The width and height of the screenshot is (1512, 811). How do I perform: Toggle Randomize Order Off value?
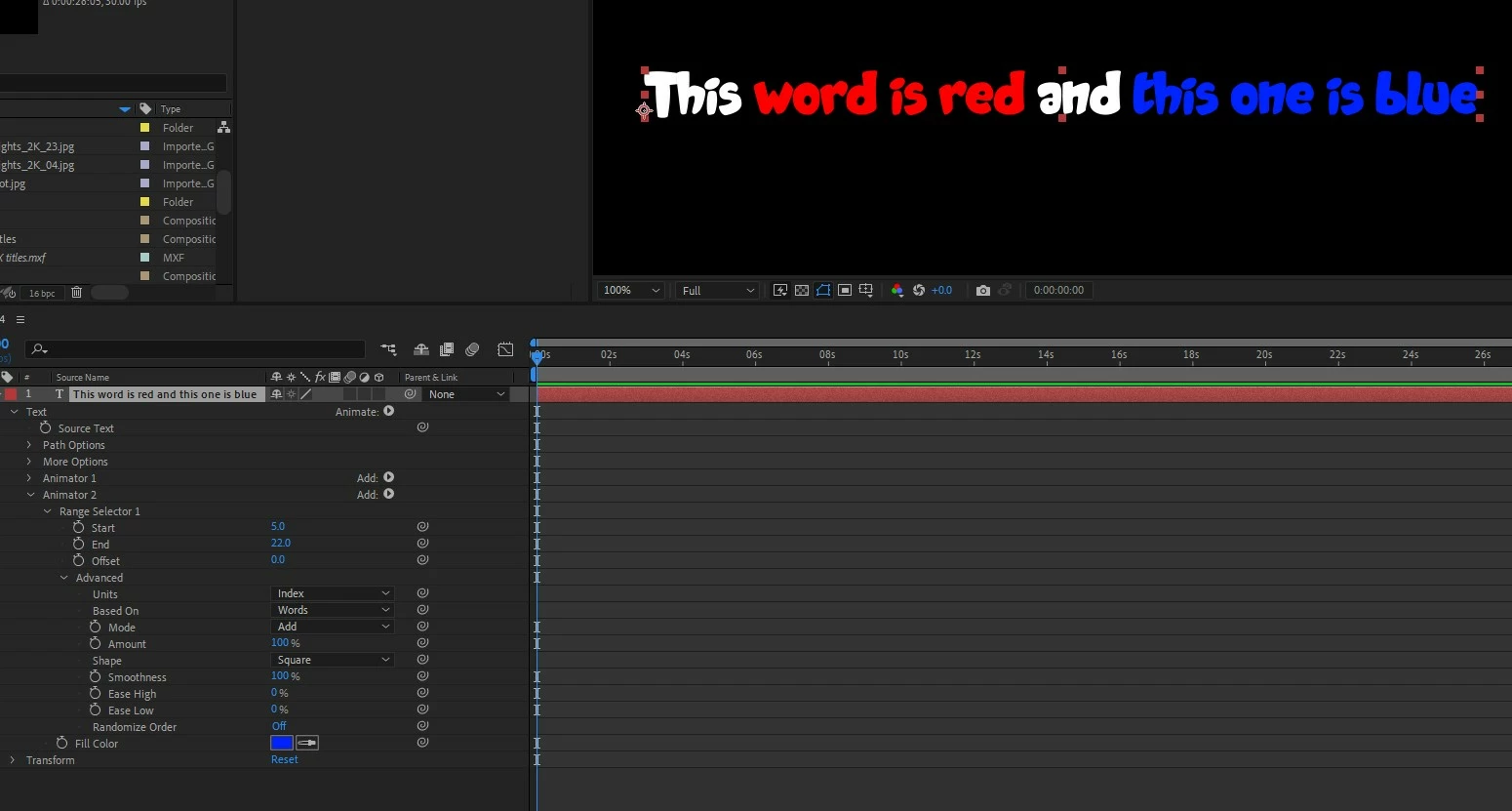279,726
